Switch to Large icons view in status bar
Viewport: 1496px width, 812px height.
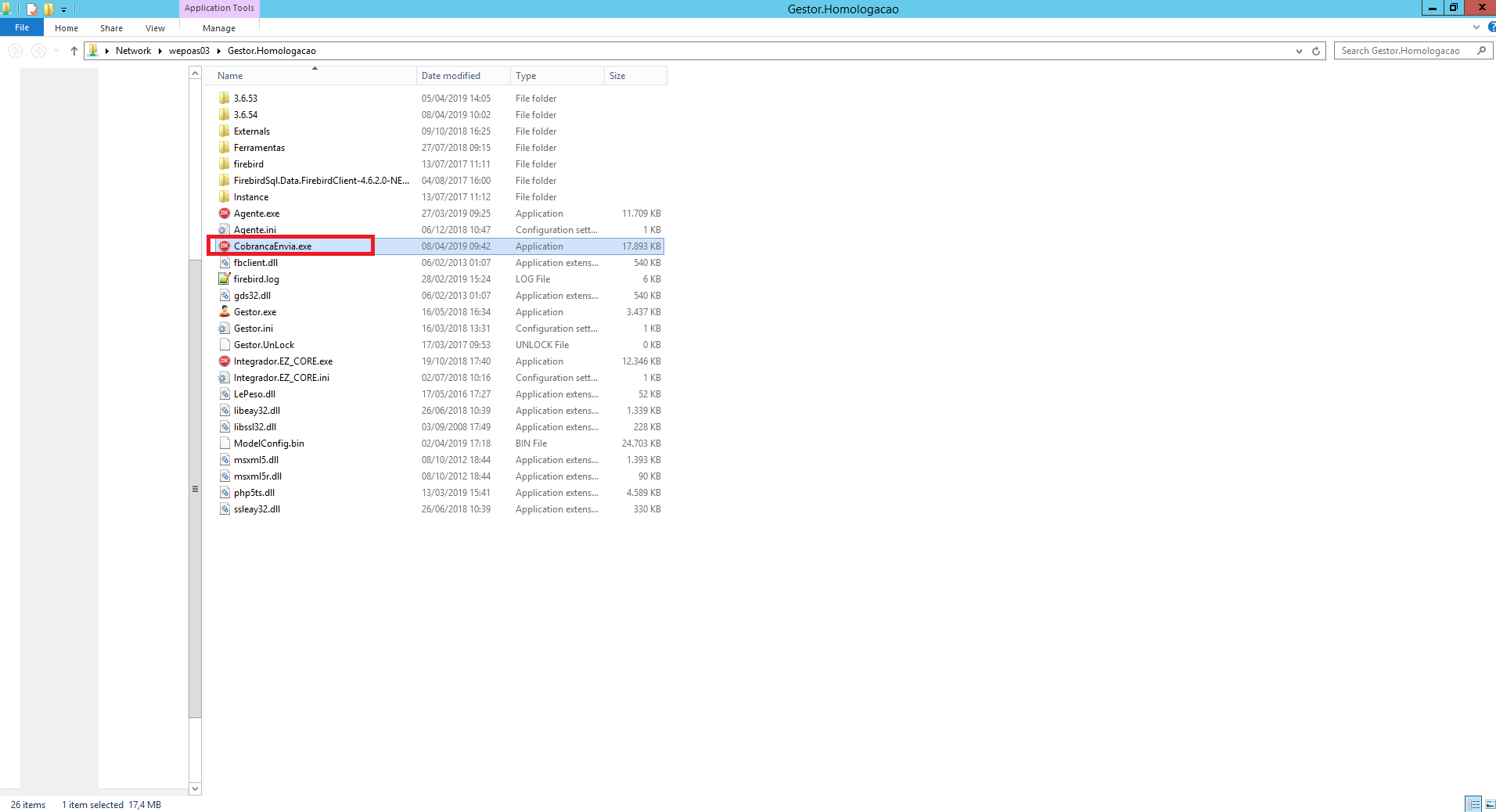1490,804
